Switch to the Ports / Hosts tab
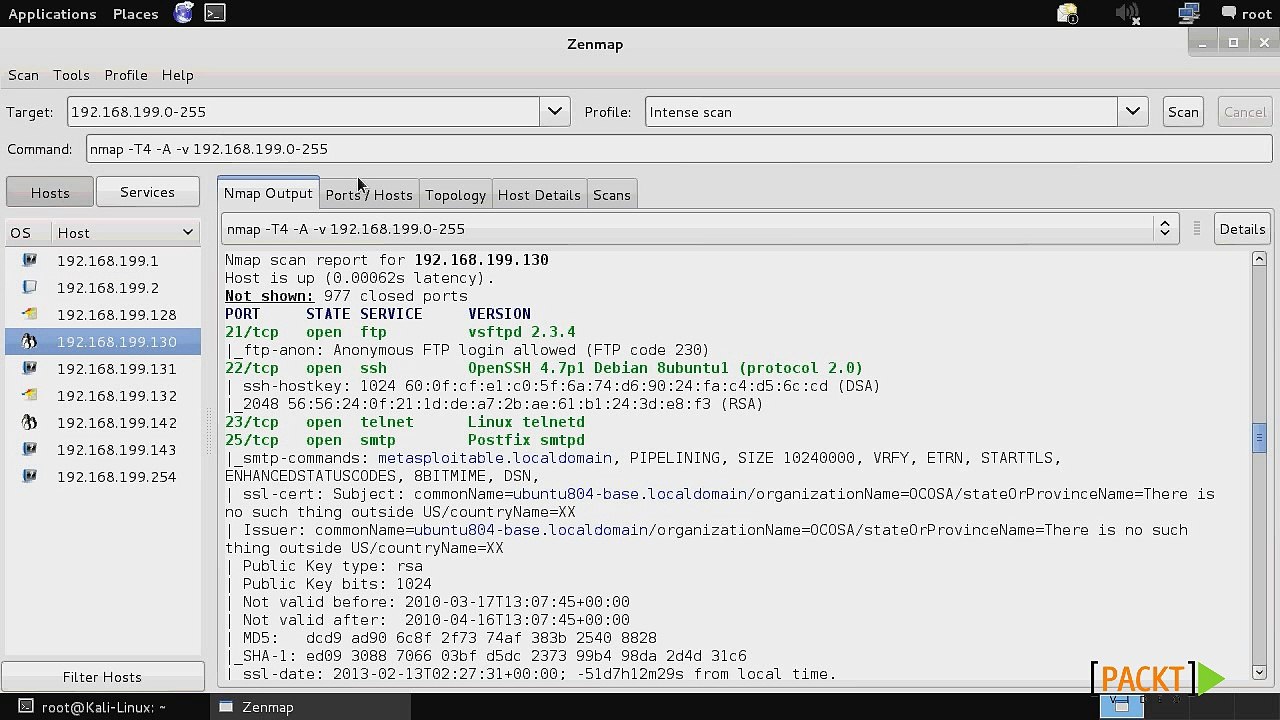This screenshot has width=1280, height=720. (x=369, y=195)
